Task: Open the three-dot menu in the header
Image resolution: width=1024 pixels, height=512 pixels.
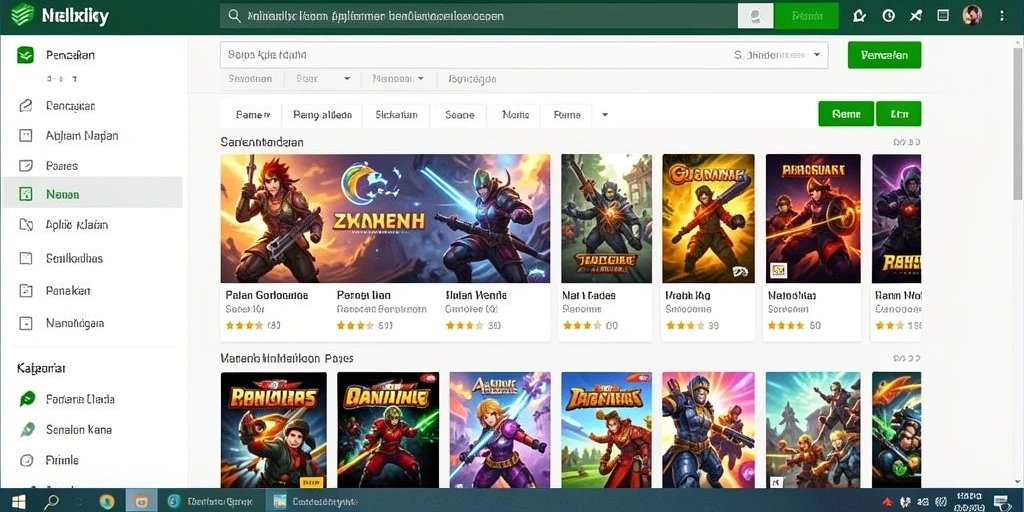Action: [1002, 16]
